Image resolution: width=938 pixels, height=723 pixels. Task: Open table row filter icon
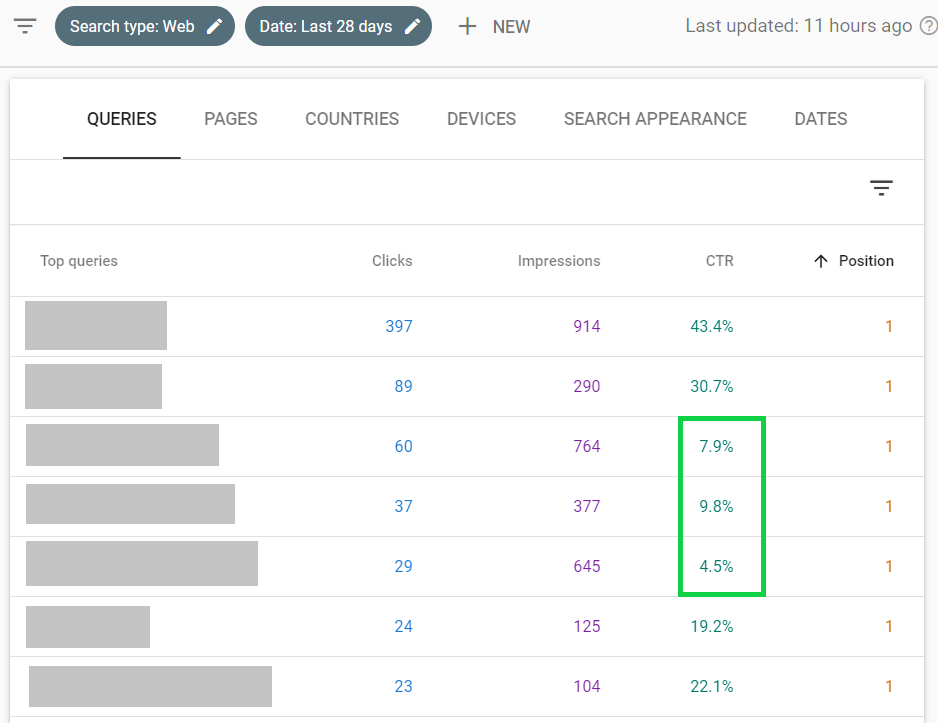tap(881, 188)
